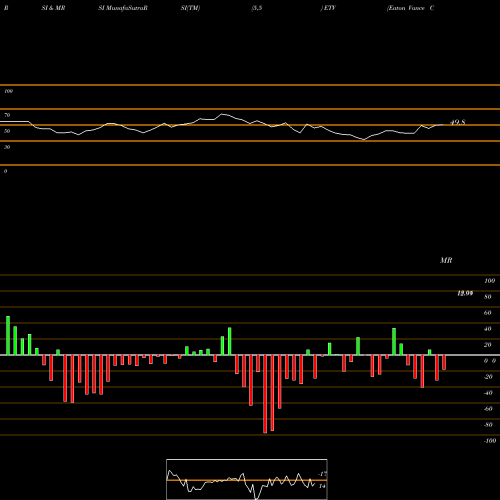The width and height of the screenshot is (500, 500).
Task: Click the 'SI MunafaSutraR' header text
Action: click(123, 8)
